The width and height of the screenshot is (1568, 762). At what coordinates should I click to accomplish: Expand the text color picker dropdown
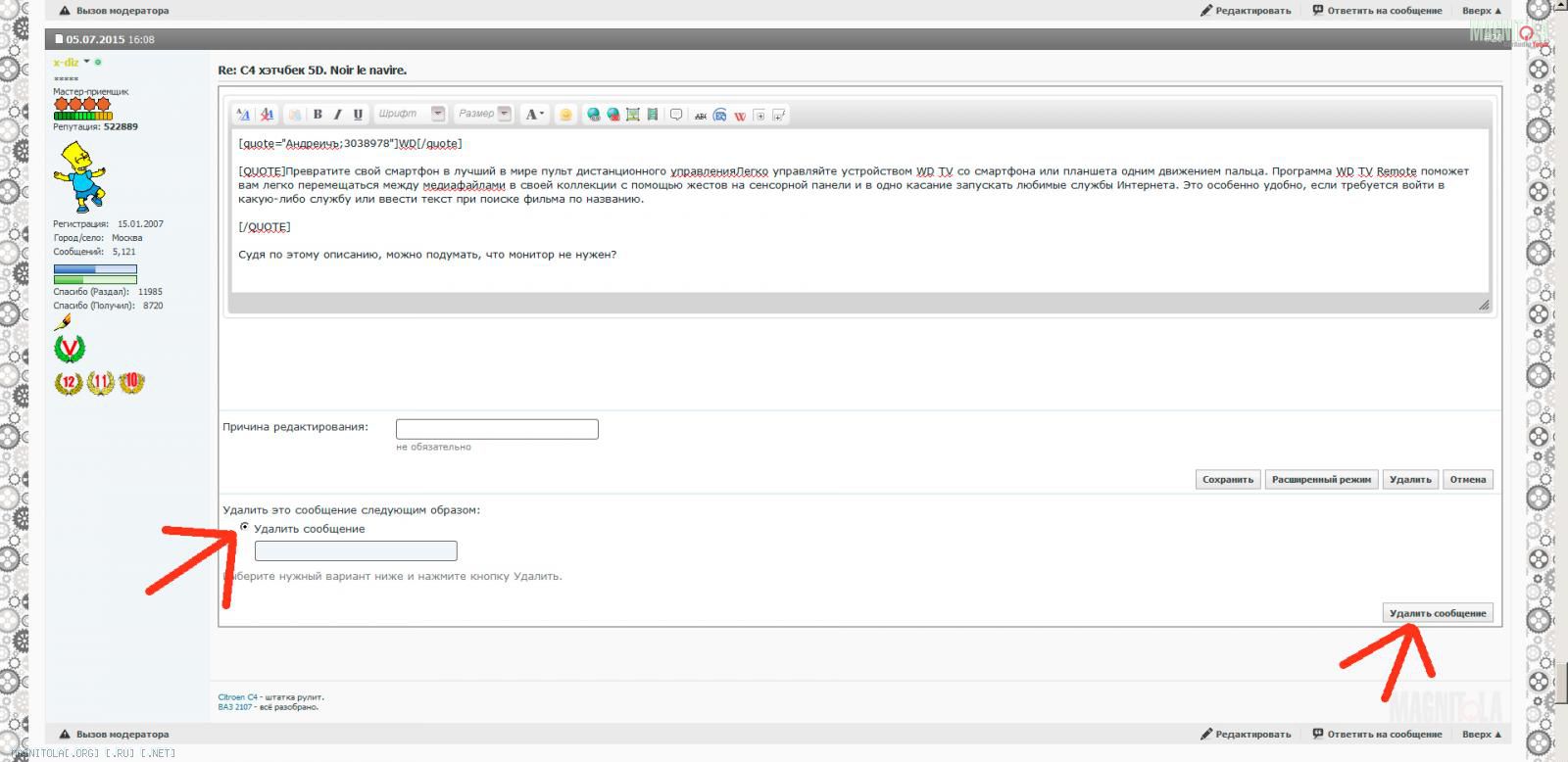(541, 115)
